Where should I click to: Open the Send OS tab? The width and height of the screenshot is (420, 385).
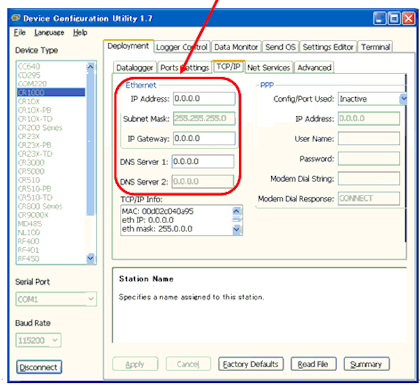tap(280, 47)
